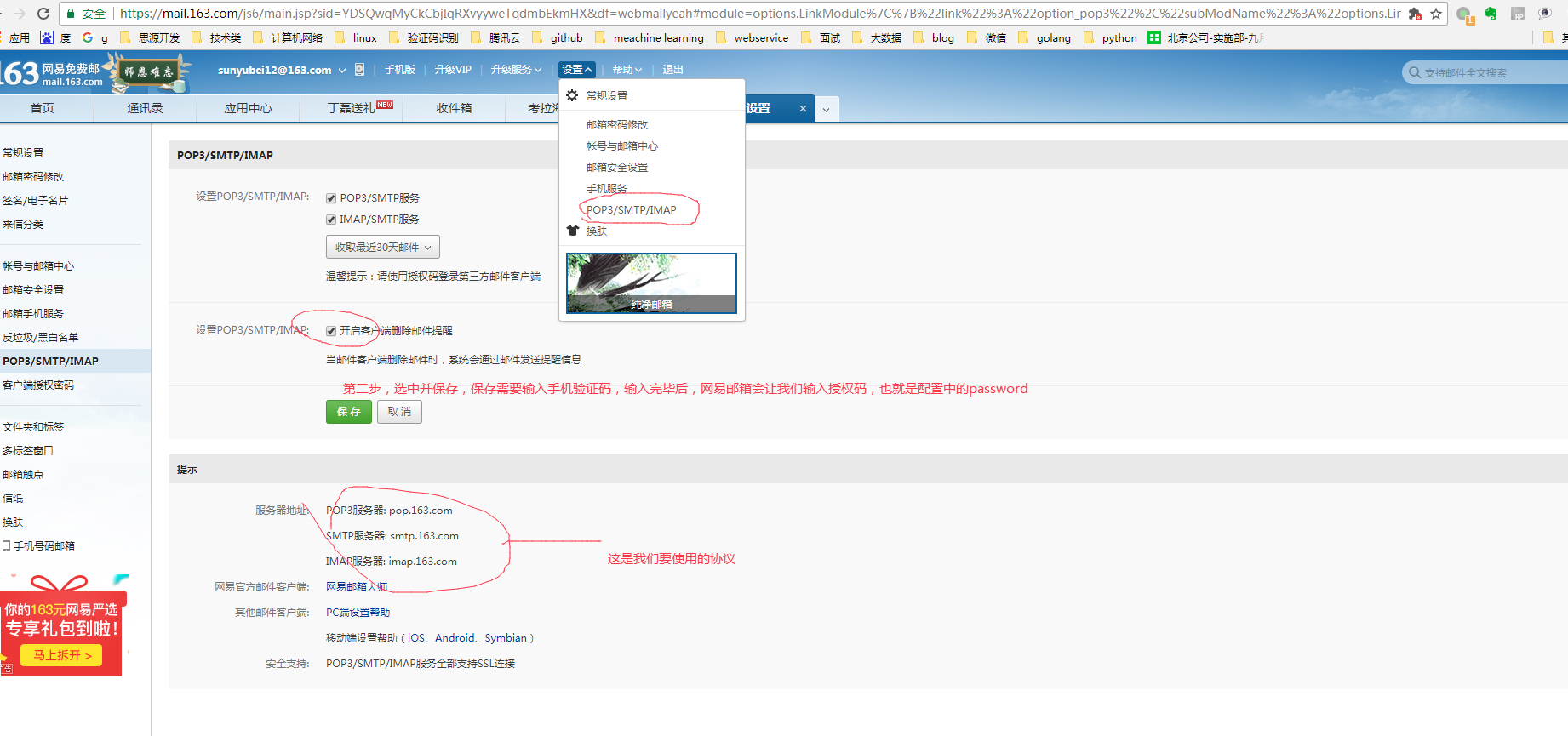Viewport: 1568px width, 736px height.
Task: Open the python bookmark folder
Action: pyautogui.click(x=1110, y=37)
